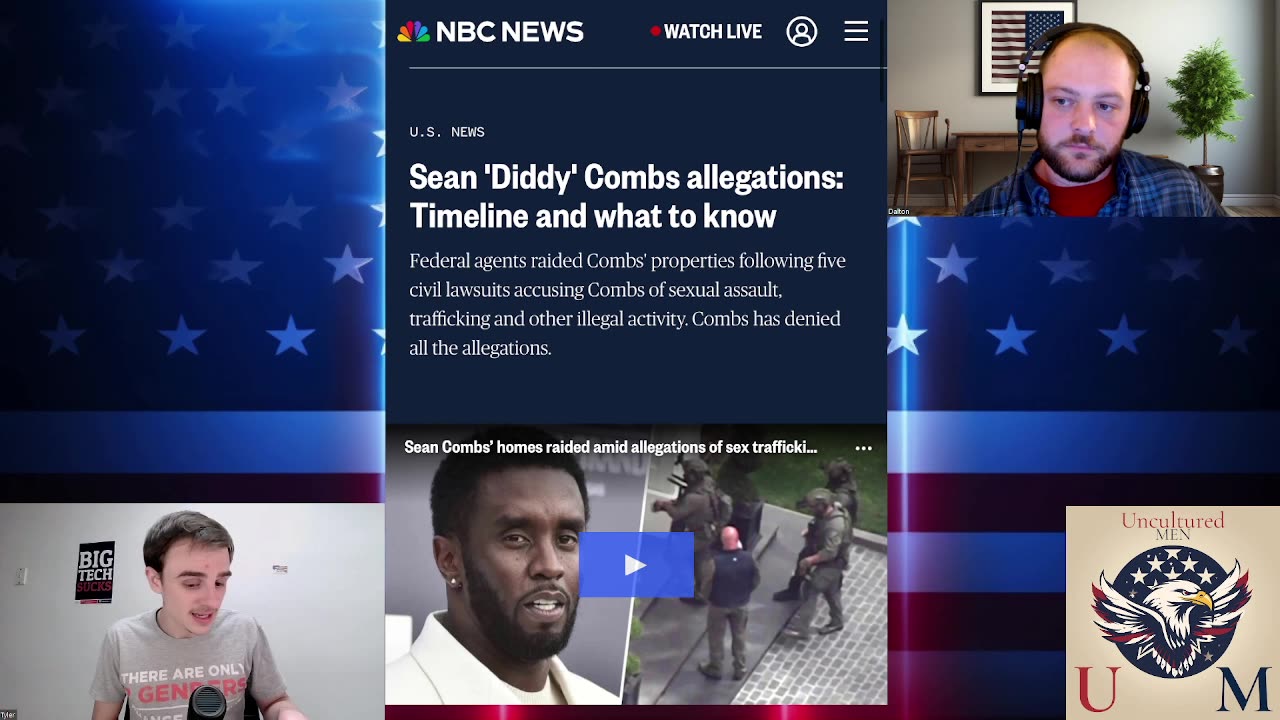Select the WATCH LIVE link

713,32
